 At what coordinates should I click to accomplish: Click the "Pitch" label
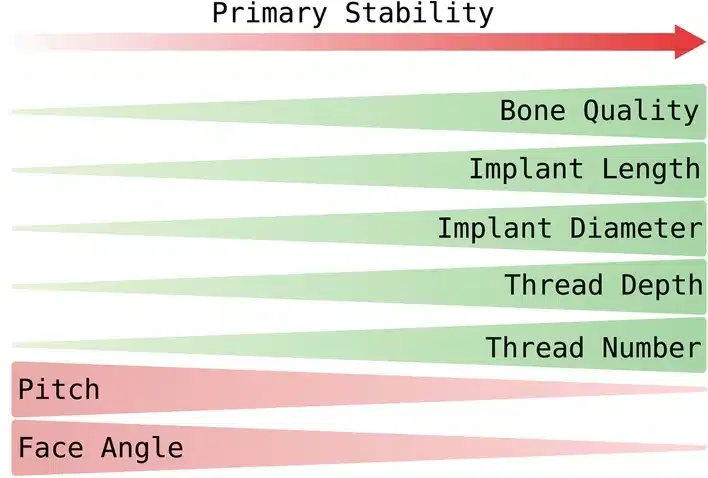[x=59, y=388]
